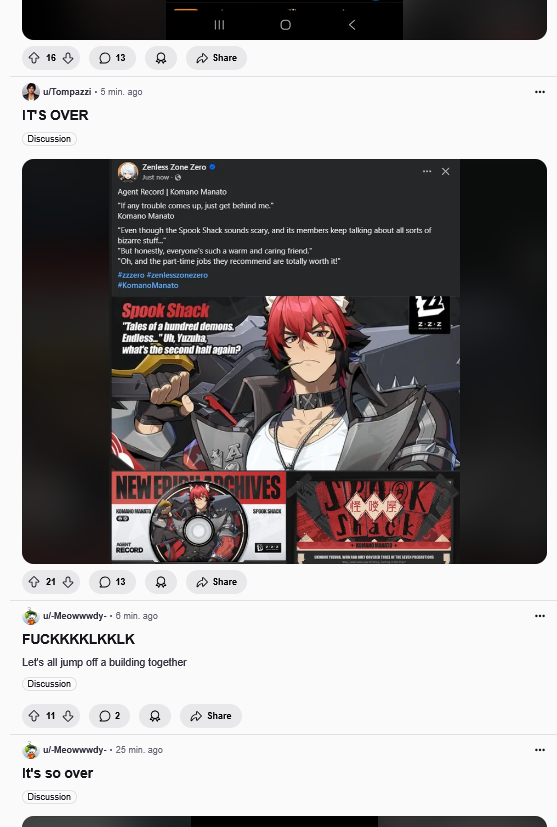Give award to the top post

click(161, 58)
